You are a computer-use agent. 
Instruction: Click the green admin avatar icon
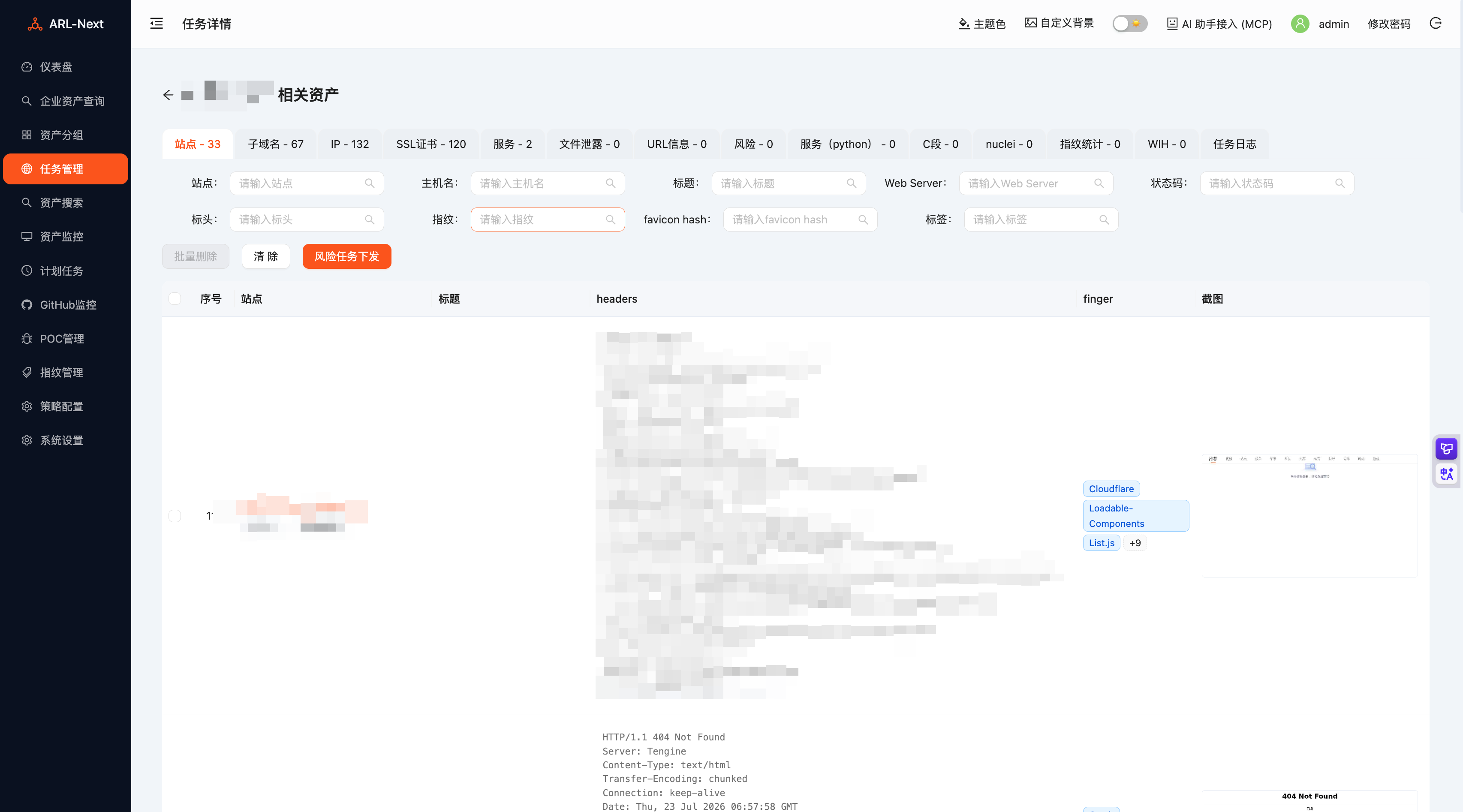point(1300,24)
